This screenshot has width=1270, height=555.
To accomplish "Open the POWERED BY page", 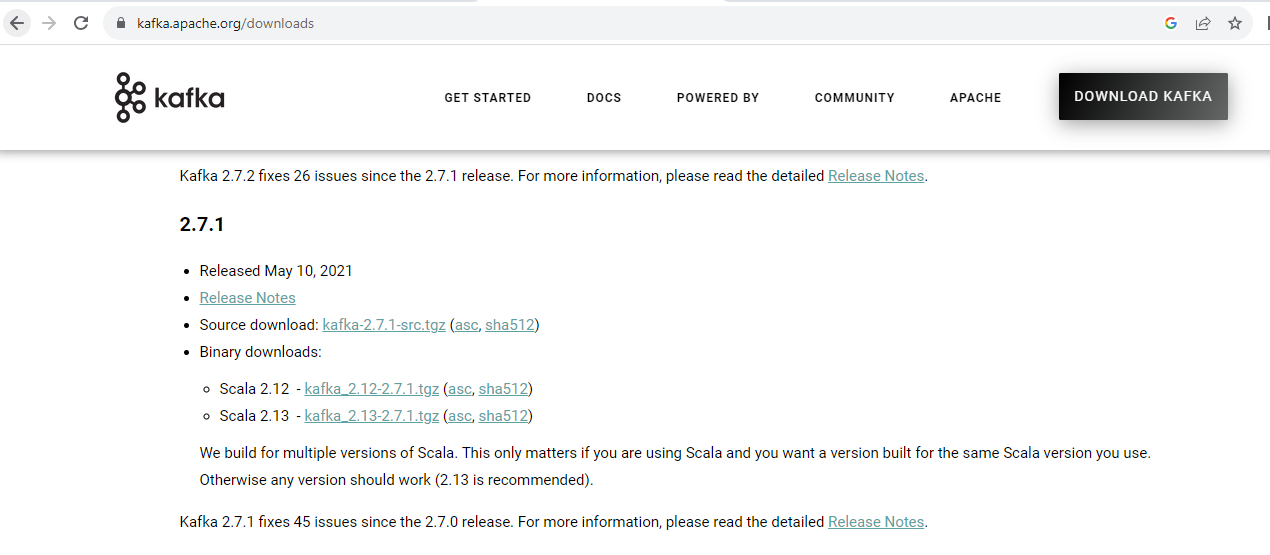I will click(718, 98).
